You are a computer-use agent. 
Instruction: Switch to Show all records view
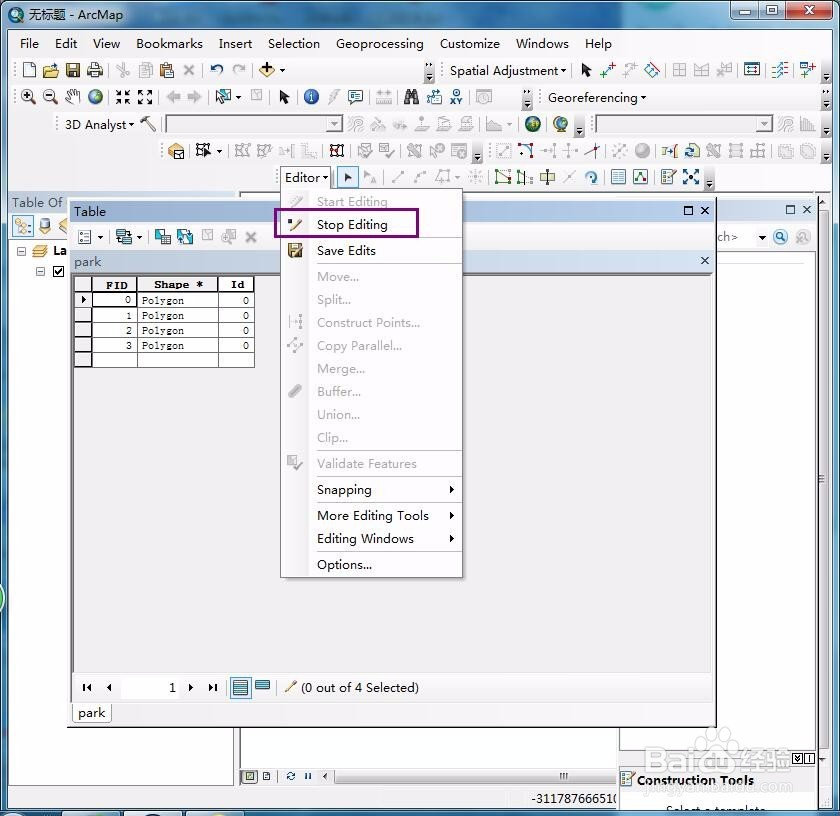pos(241,687)
